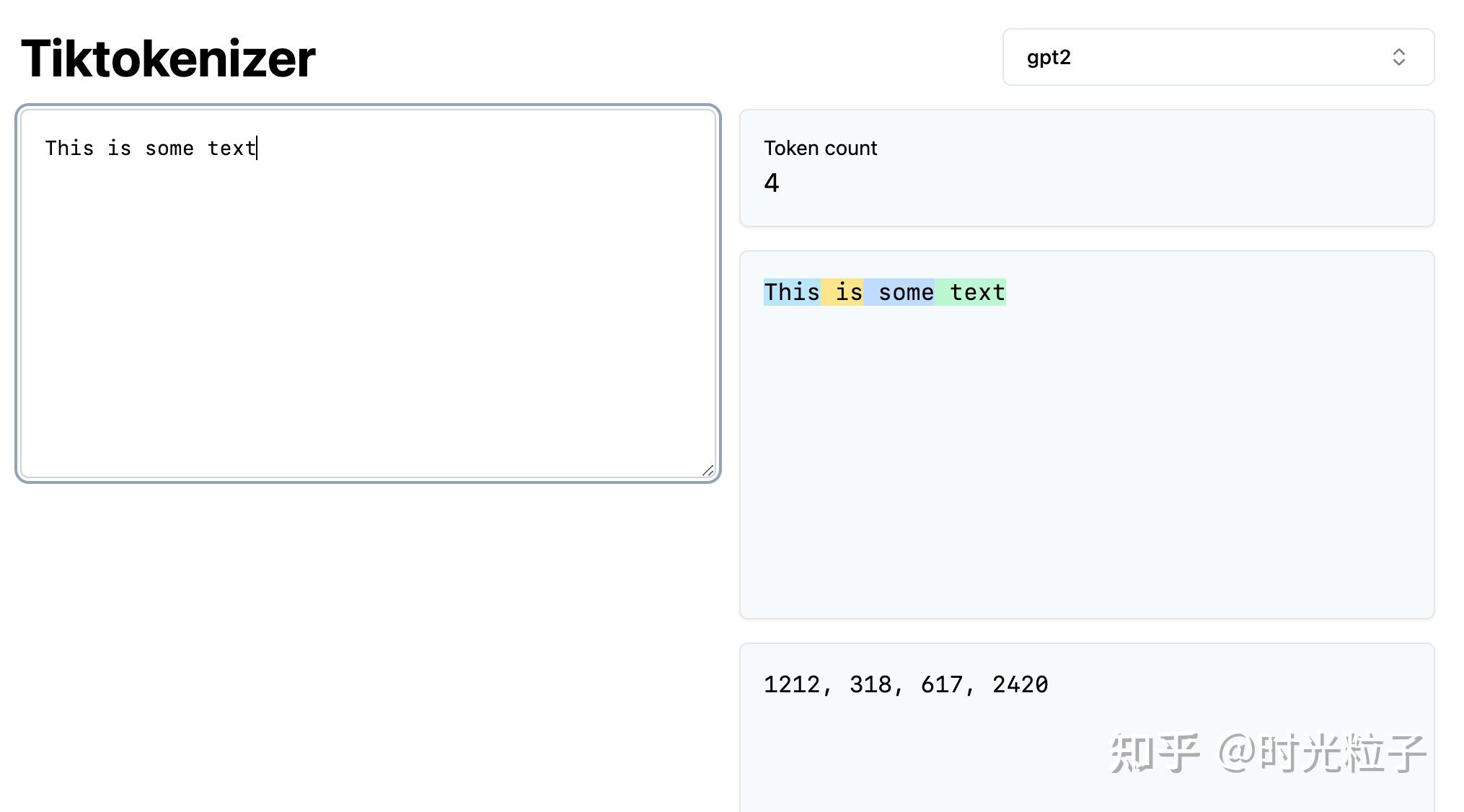Screen dimensions: 1464x812
Task: Click the yellow-highlighted token 'is'
Action: click(842, 292)
